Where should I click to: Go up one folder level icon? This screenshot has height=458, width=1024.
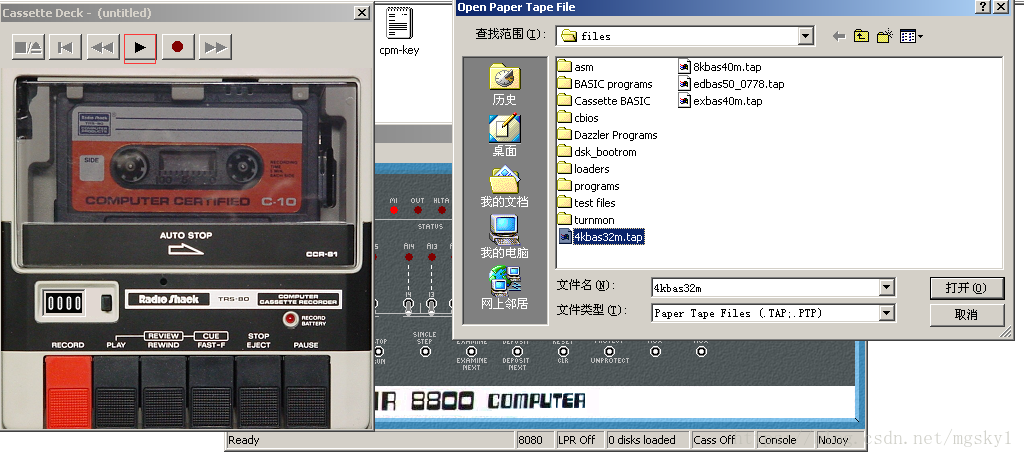[x=861, y=36]
